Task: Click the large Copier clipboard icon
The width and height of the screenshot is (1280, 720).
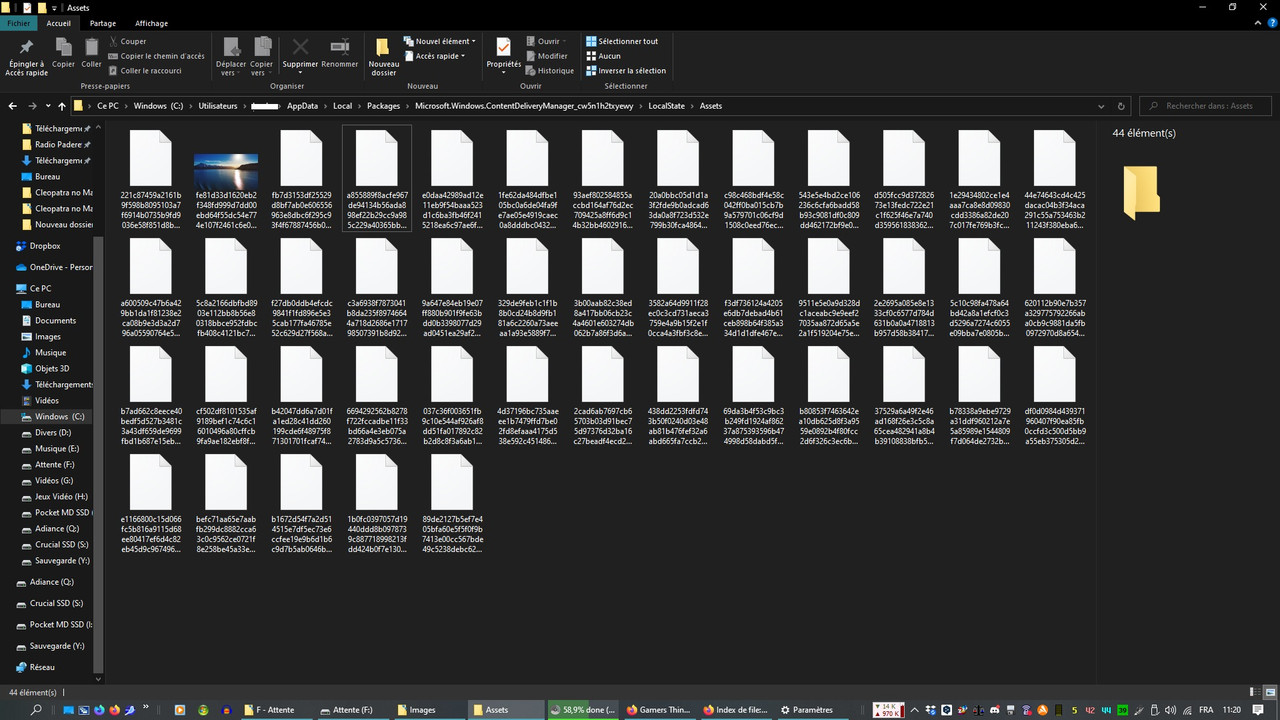Action: (x=63, y=53)
